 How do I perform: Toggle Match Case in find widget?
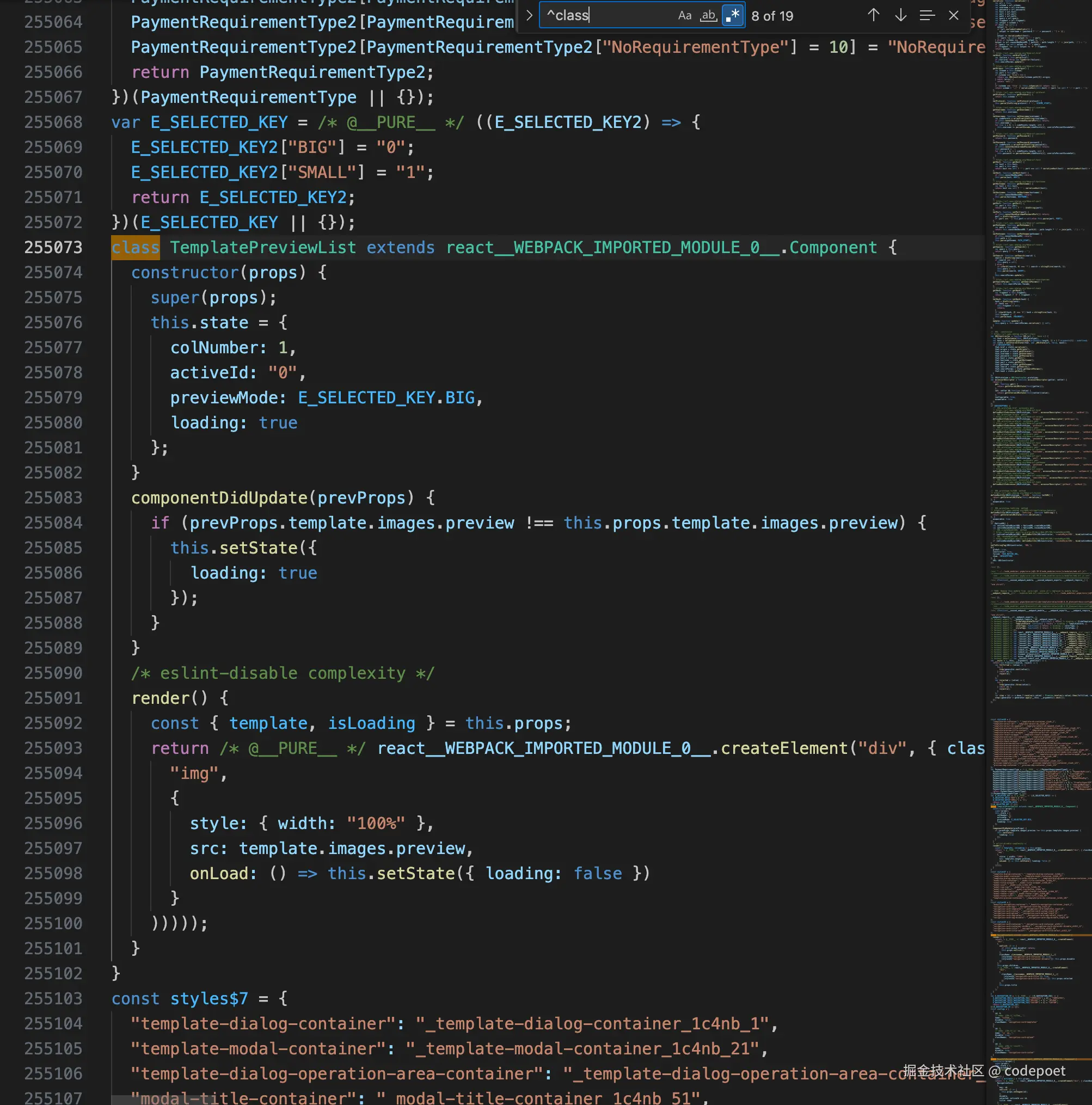coord(684,15)
